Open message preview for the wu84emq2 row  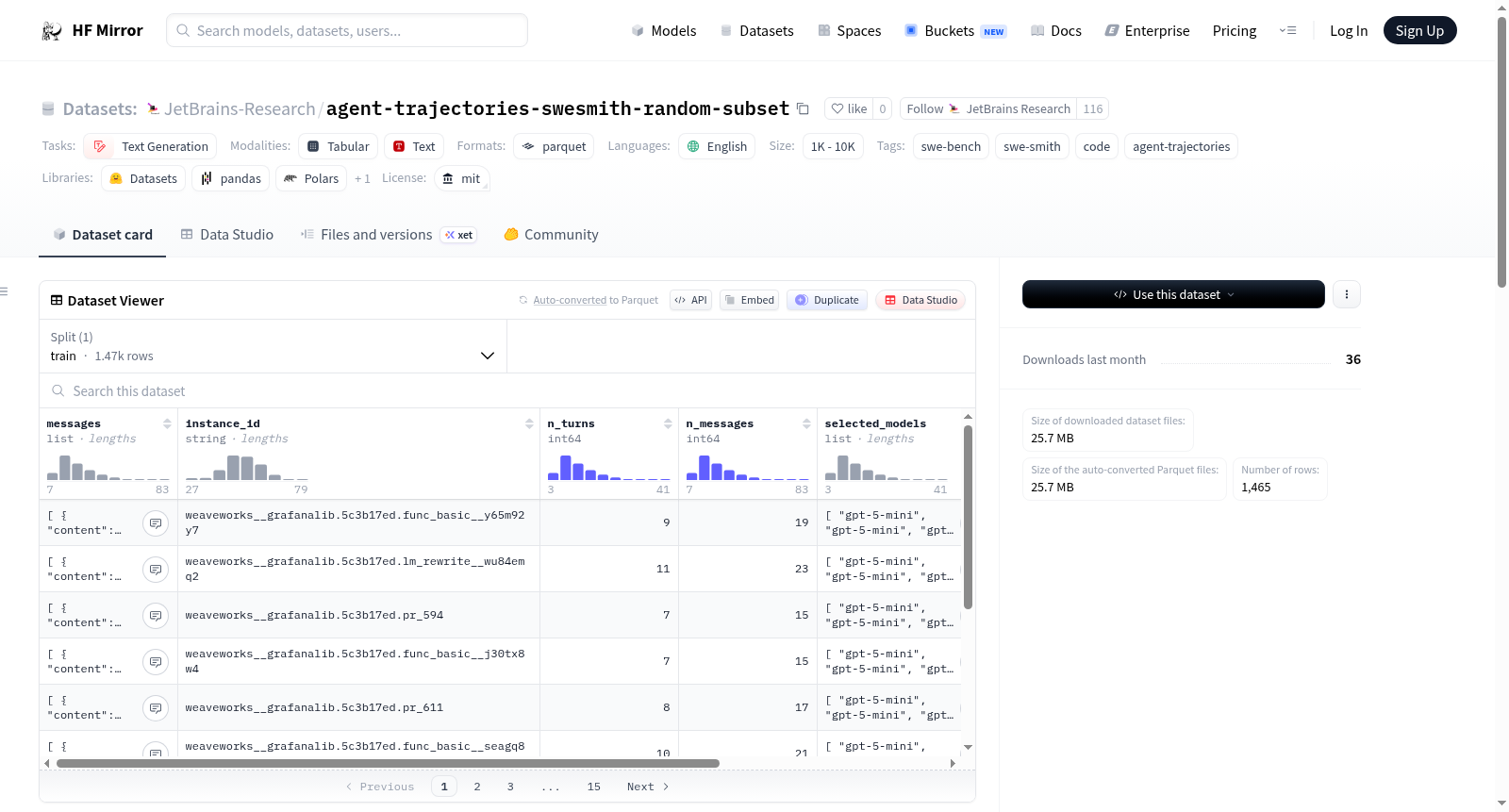coord(156,569)
